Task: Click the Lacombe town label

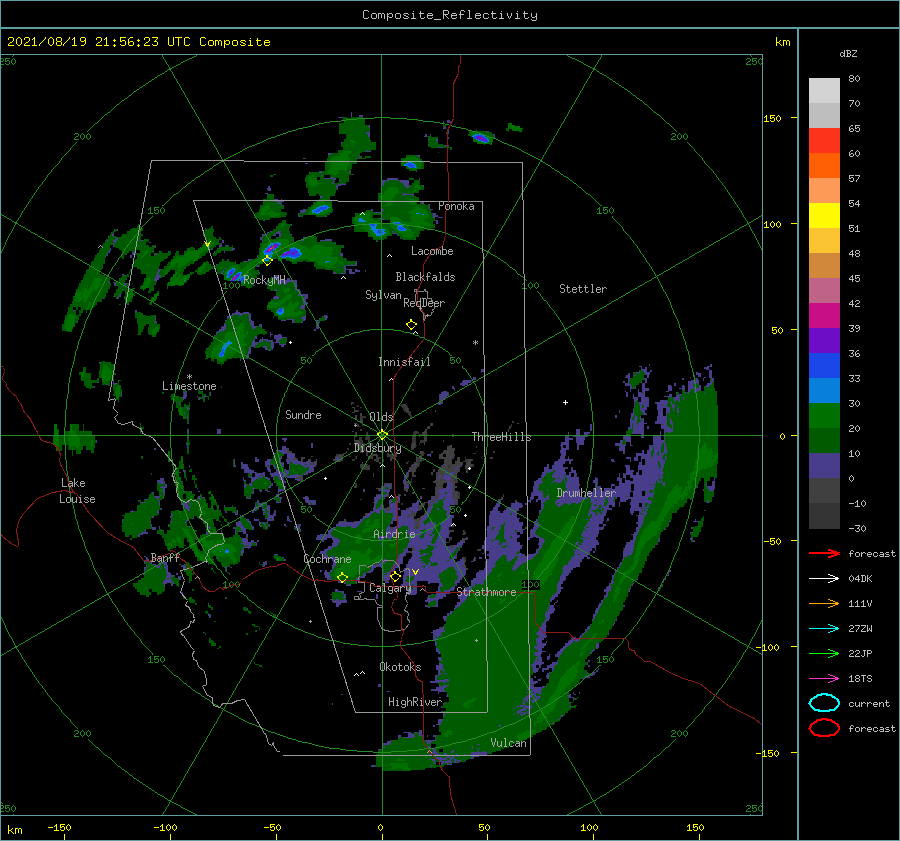Action: point(432,251)
